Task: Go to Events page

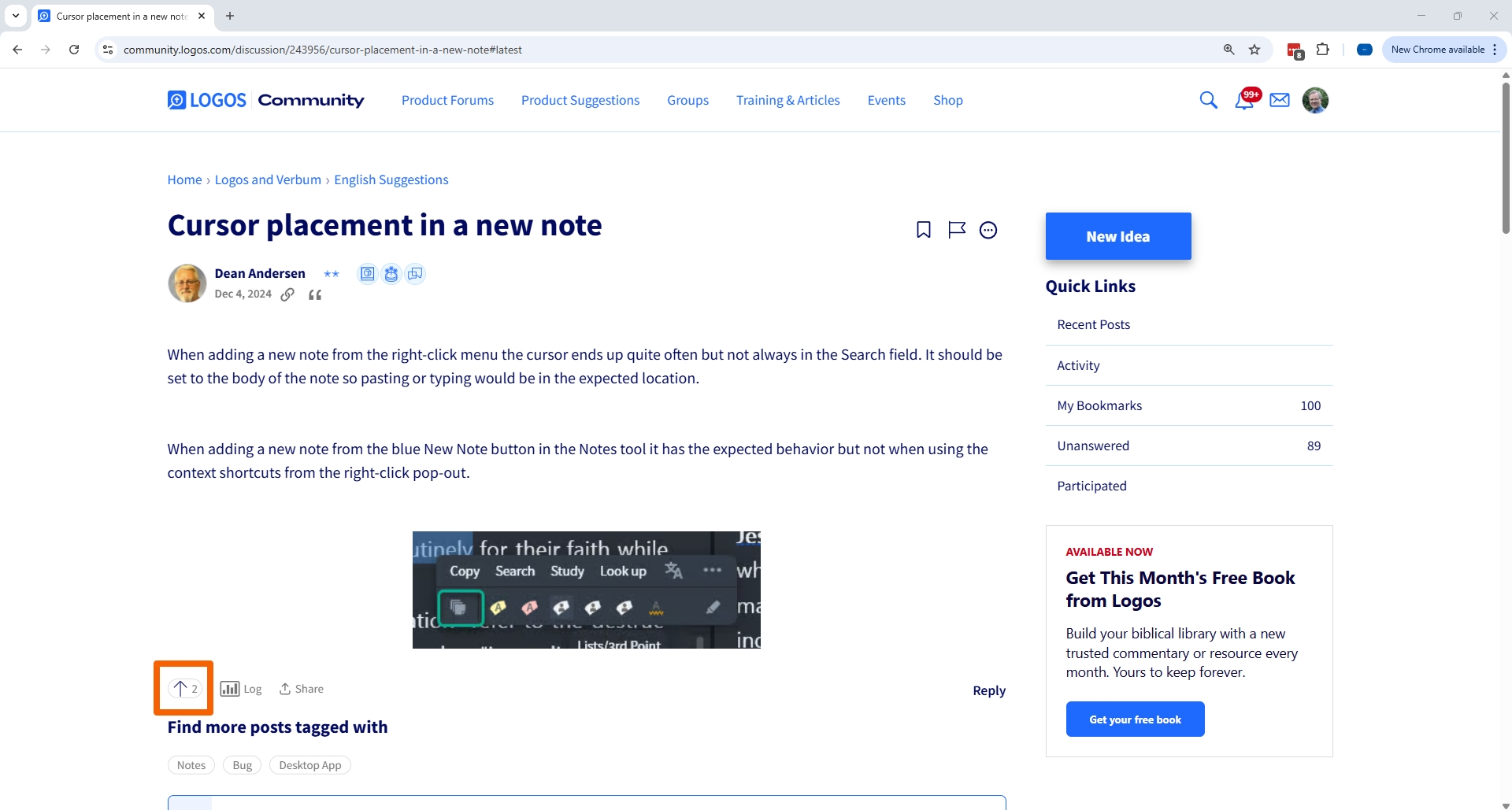Action: pos(886,100)
